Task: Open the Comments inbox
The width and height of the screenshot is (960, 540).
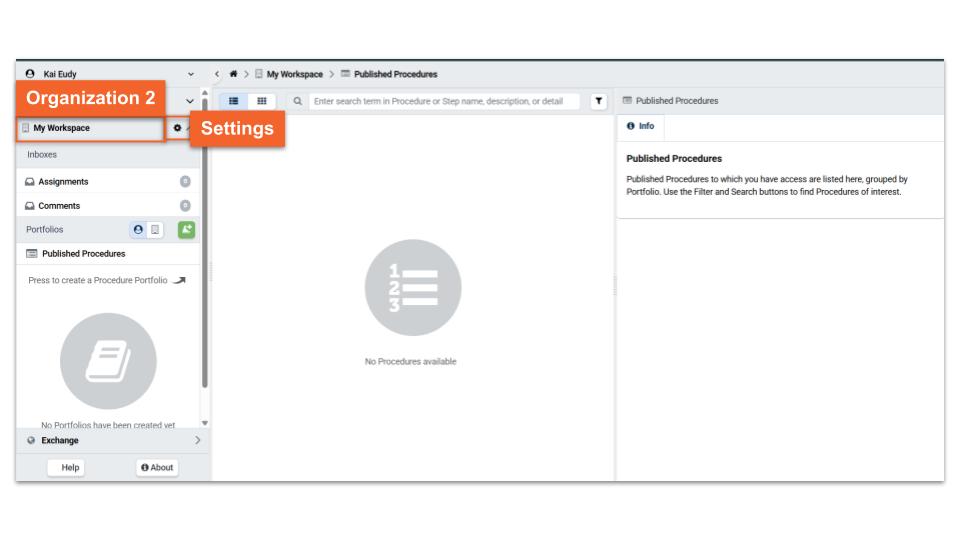Action: (x=107, y=206)
